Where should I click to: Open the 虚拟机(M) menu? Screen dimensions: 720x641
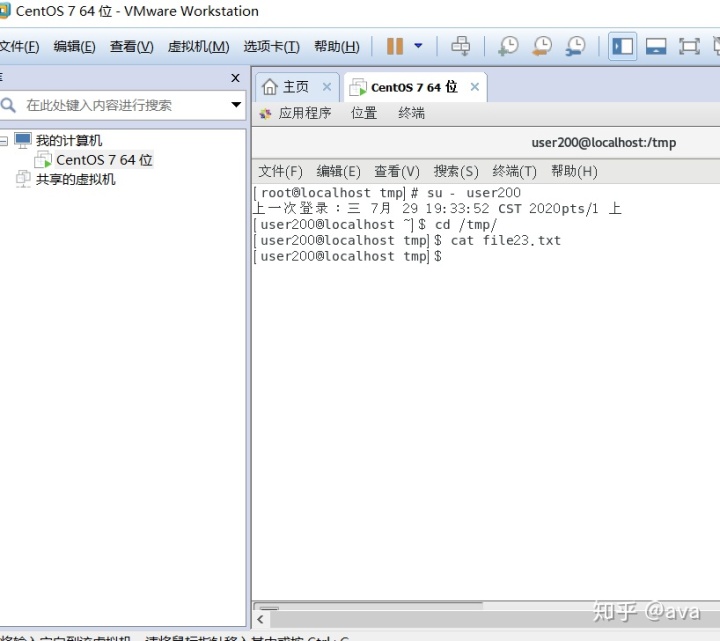click(198, 46)
